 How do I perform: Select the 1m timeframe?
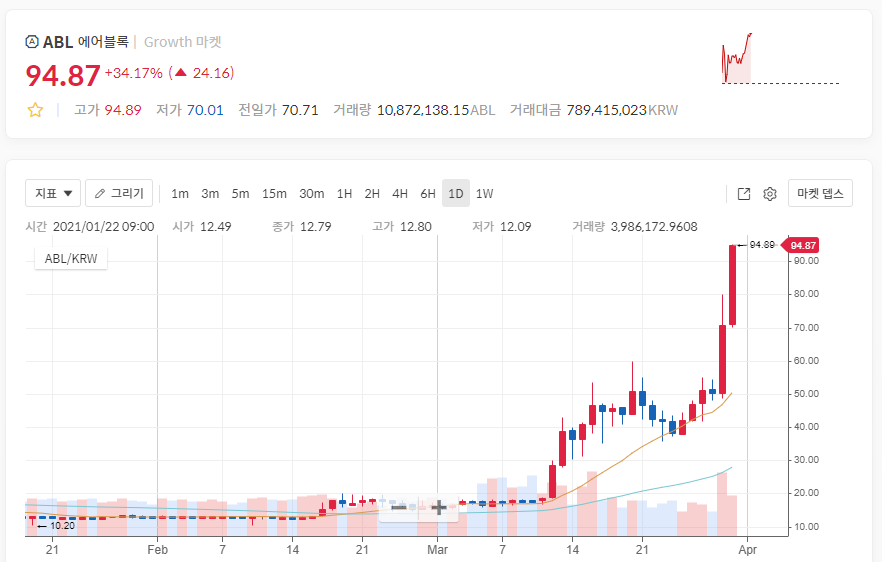(x=179, y=194)
